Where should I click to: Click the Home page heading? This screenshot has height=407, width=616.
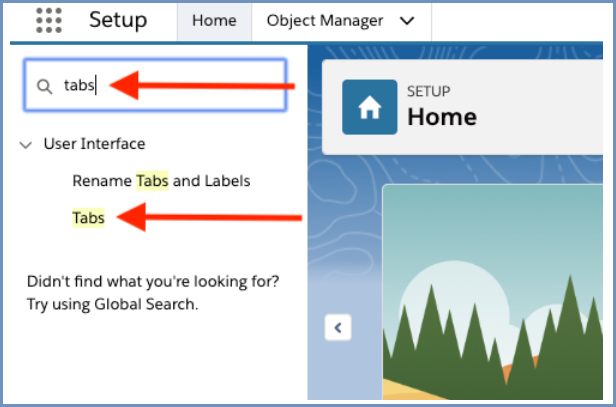[442, 117]
